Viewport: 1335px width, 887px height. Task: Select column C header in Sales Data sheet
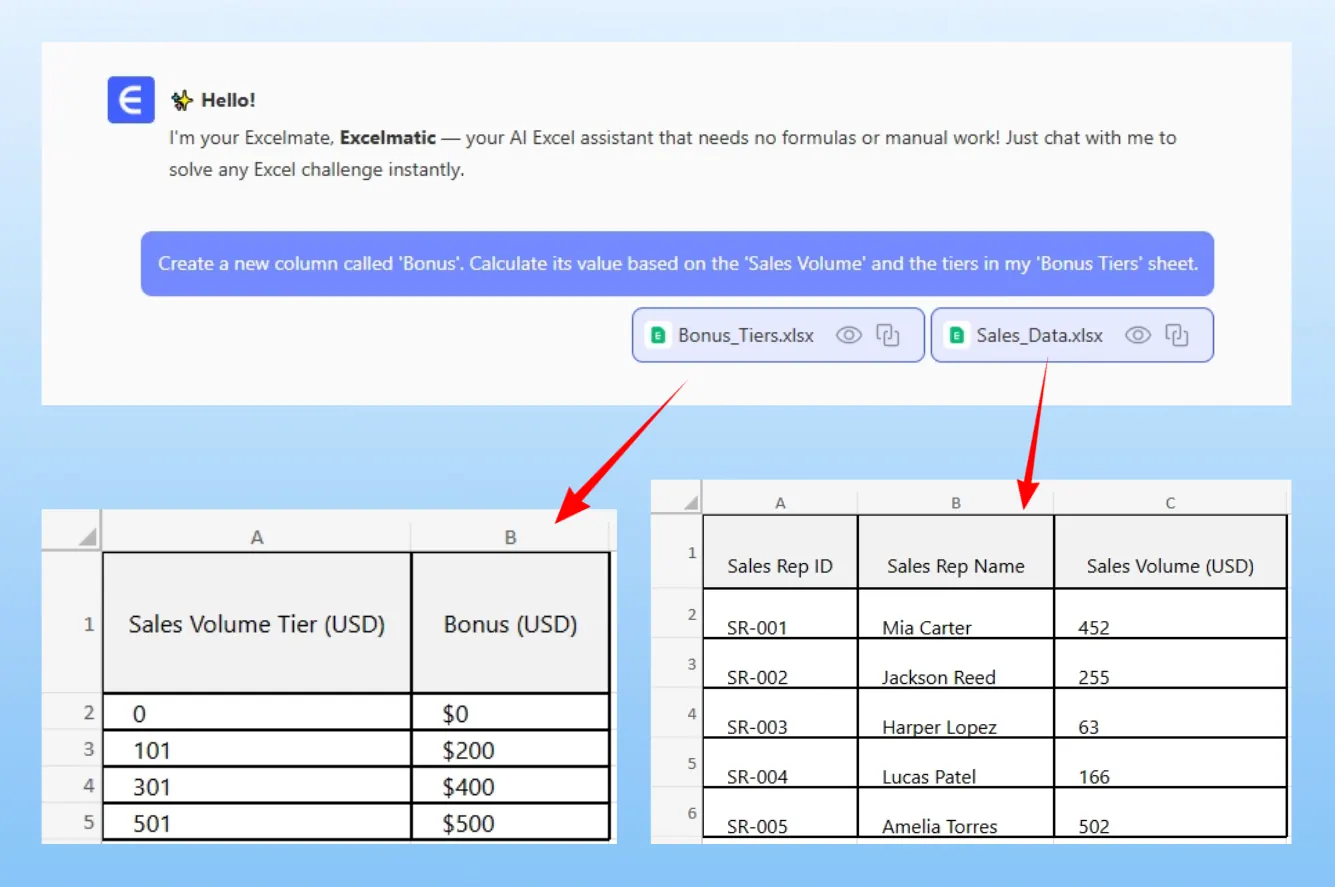[1170, 503]
